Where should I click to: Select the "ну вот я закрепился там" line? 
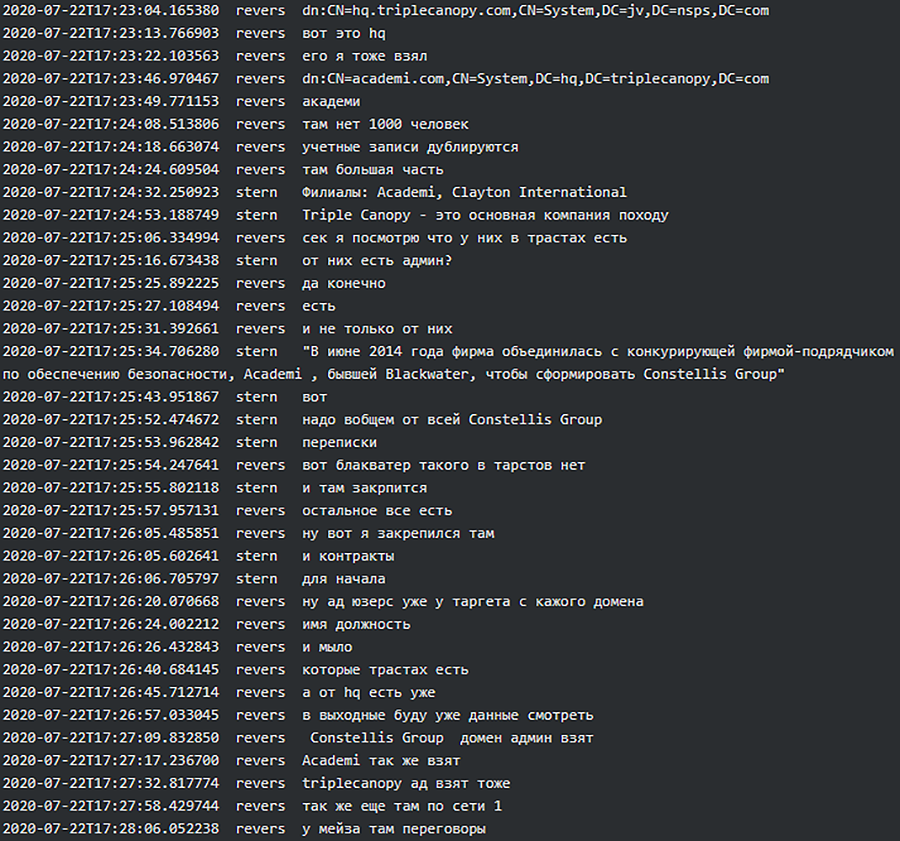pos(398,533)
